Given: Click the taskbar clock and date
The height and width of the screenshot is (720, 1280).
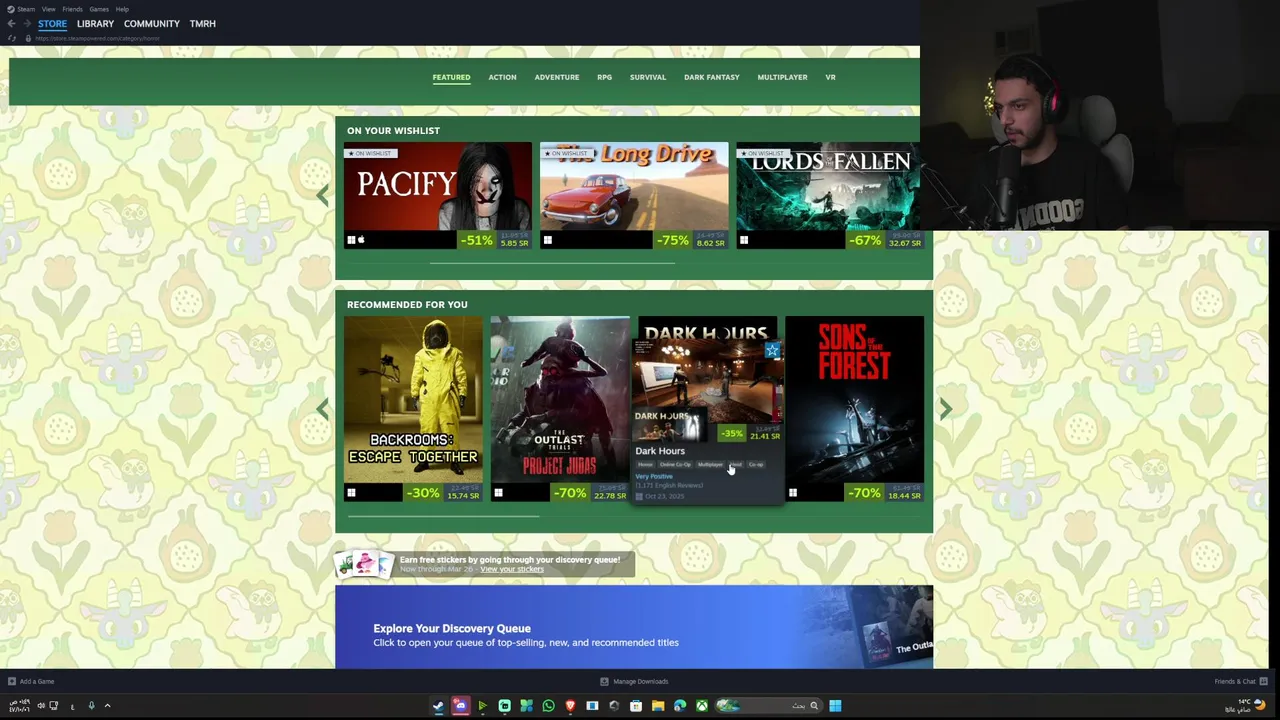Looking at the screenshot, I should 20,706.
